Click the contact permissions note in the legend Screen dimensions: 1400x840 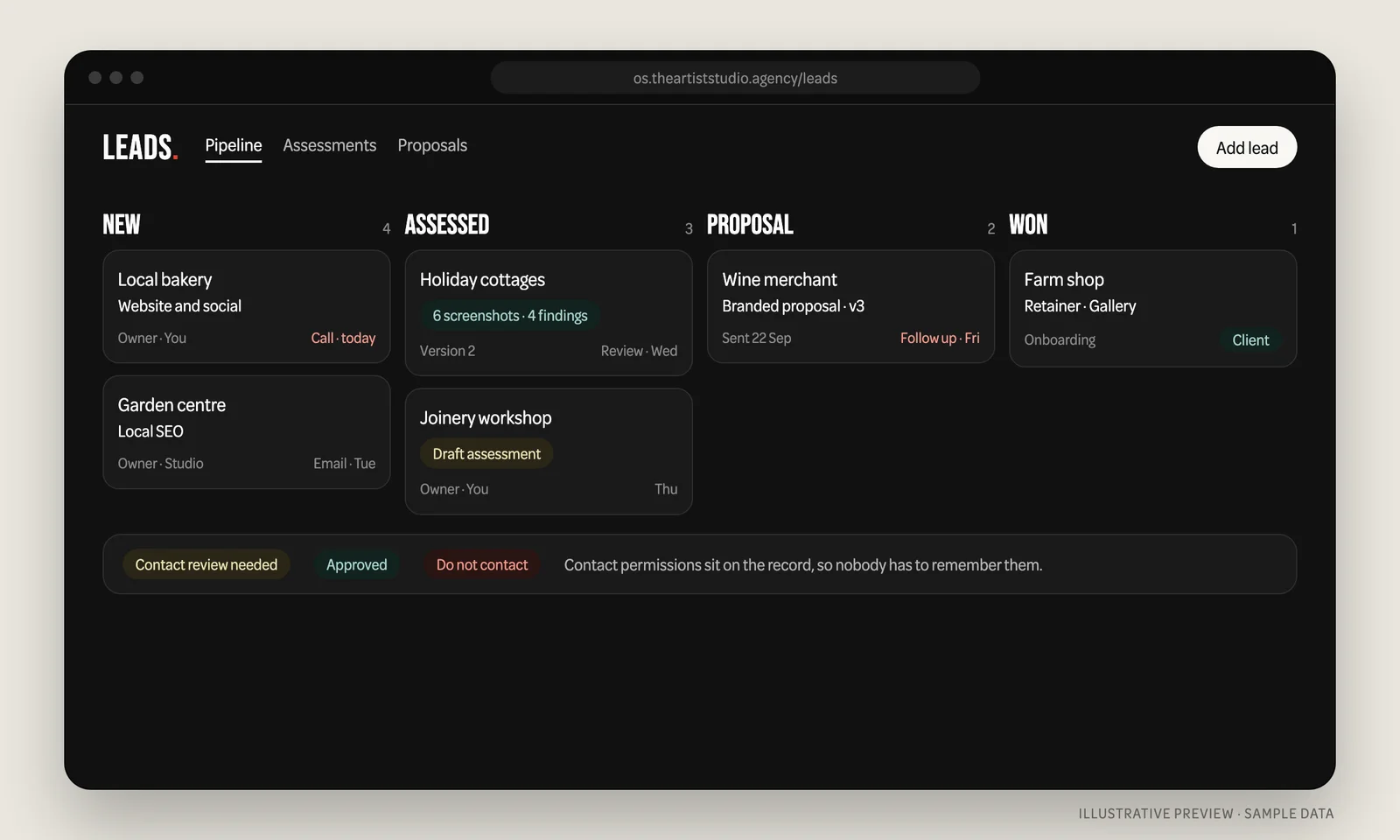[803, 565]
